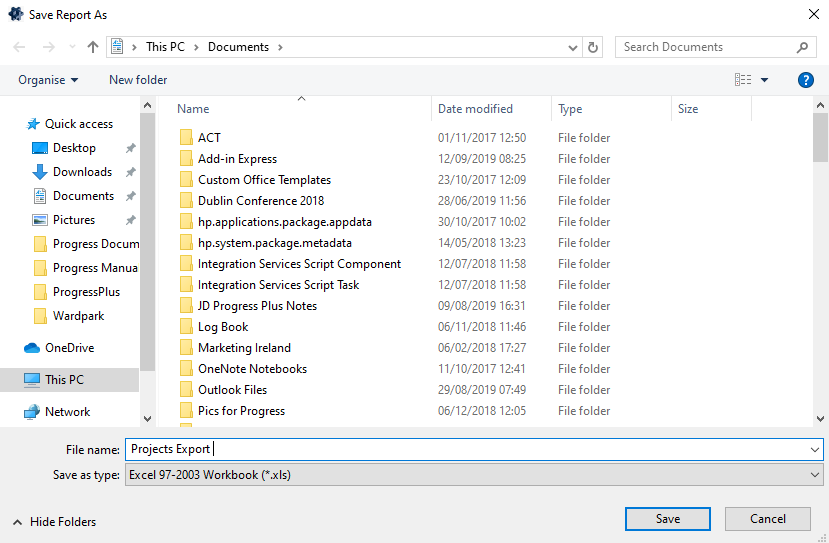Click the pin icon beside Pictures

pos(131,220)
